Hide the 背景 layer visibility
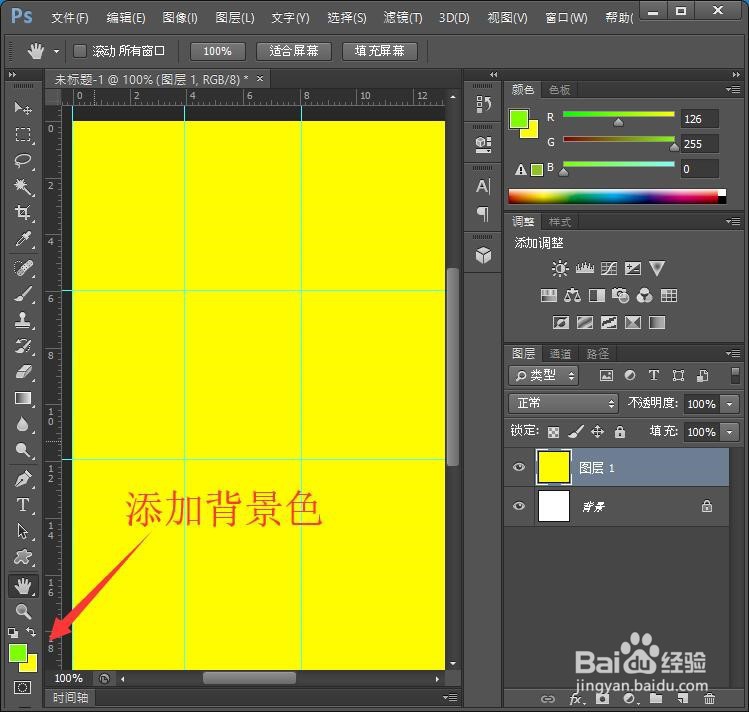This screenshot has height=712, width=749. 518,506
